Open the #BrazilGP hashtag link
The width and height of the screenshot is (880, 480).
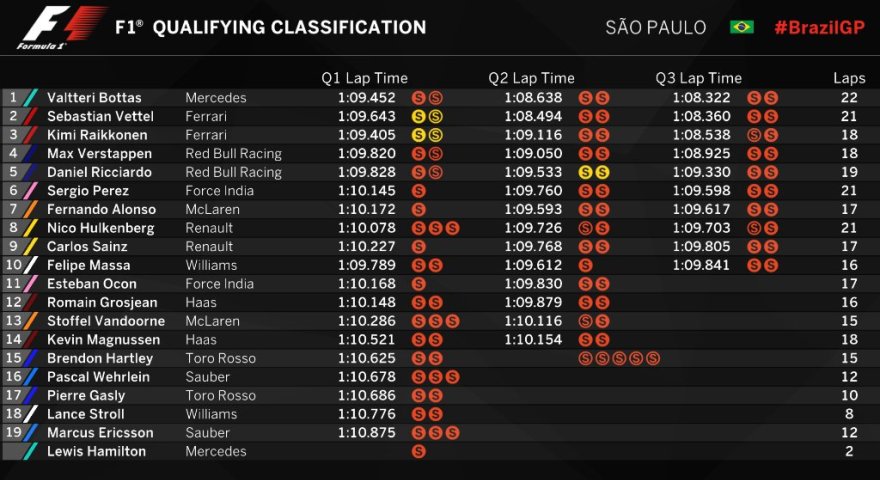(819, 28)
